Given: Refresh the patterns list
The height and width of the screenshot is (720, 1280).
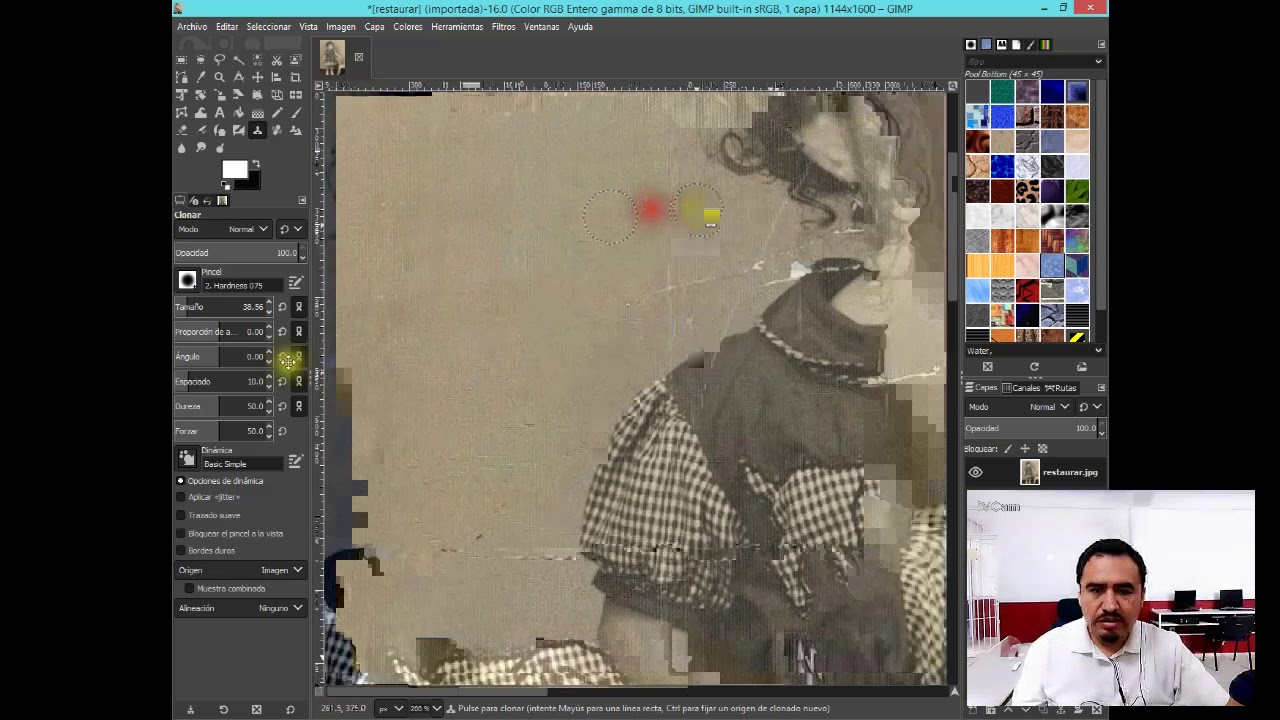Looking at the screenshot, I should 1034,367.
